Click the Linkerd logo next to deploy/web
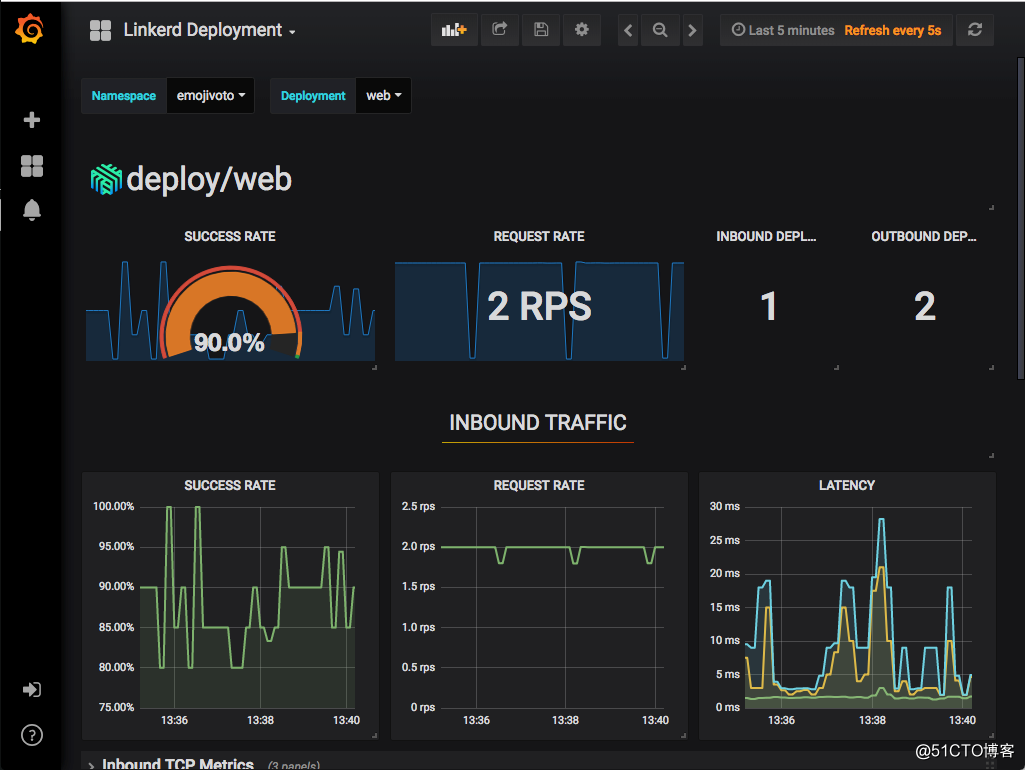This screenshot has width=1025, height=770. (106, 179)
